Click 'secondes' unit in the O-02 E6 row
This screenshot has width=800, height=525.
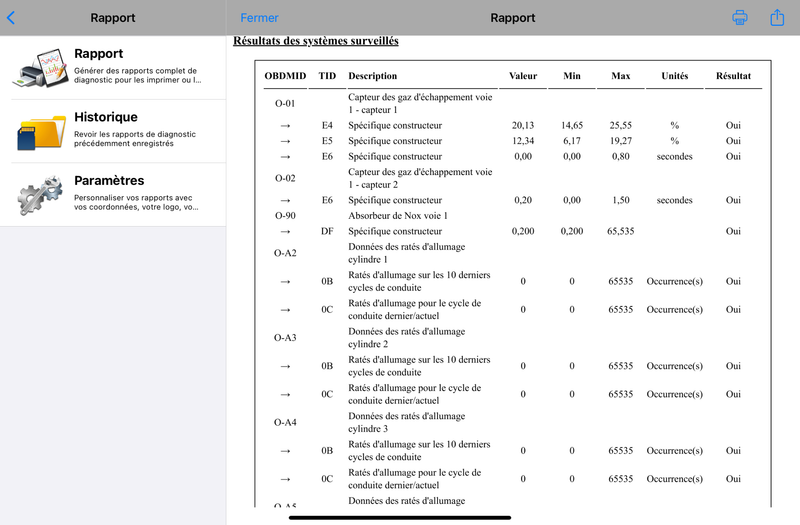coord(674,200)
